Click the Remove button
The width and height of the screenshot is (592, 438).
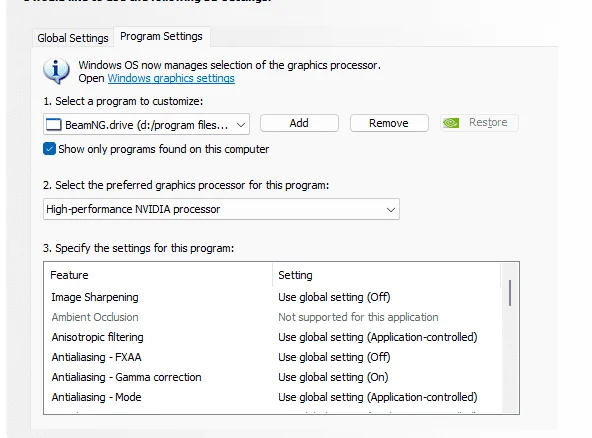389,123
